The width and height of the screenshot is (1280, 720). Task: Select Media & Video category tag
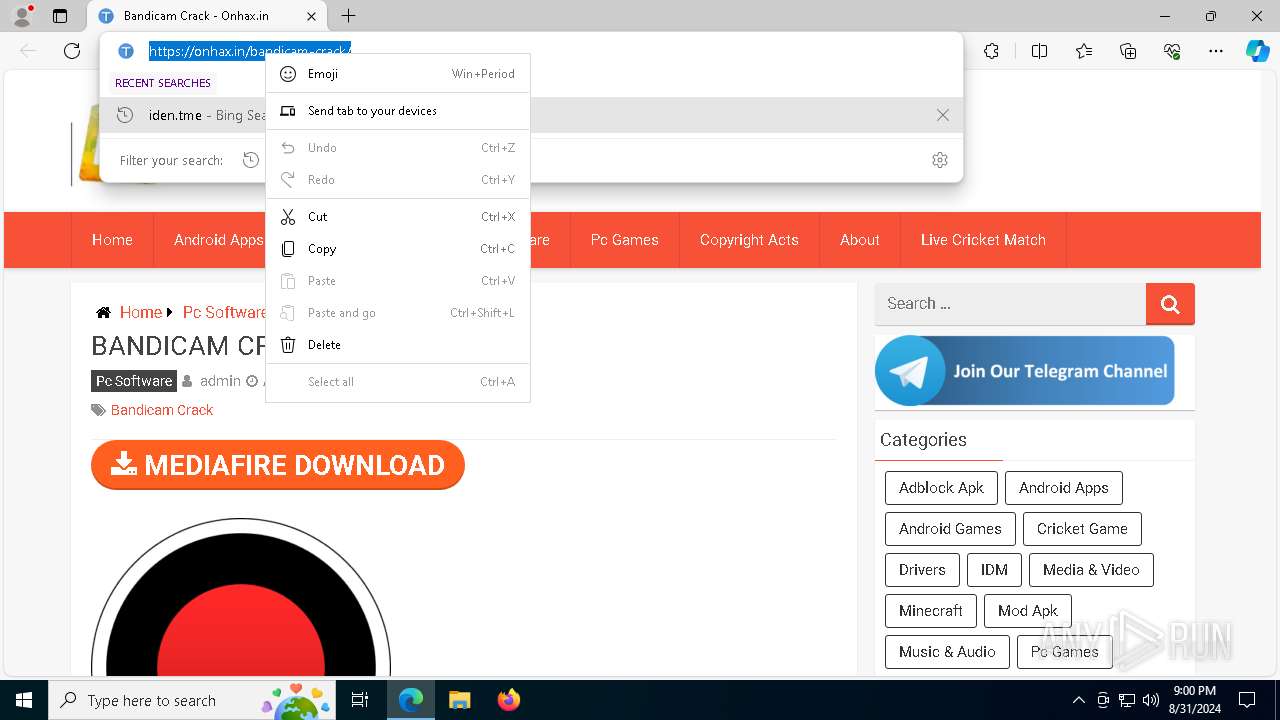[1091, 570]
